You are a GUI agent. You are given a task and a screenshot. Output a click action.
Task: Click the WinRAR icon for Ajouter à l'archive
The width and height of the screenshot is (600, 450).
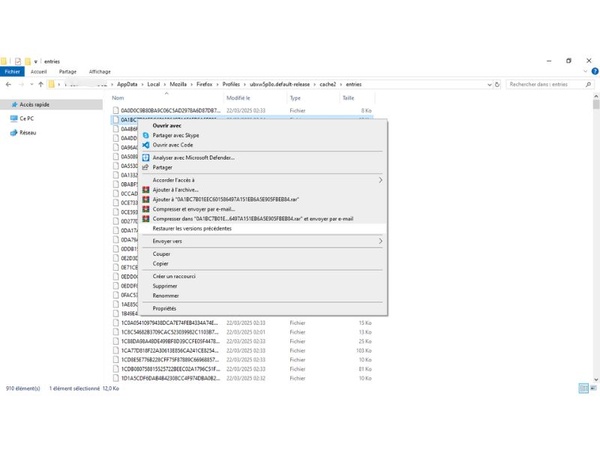pyautogui.click(x=145, y=189)
